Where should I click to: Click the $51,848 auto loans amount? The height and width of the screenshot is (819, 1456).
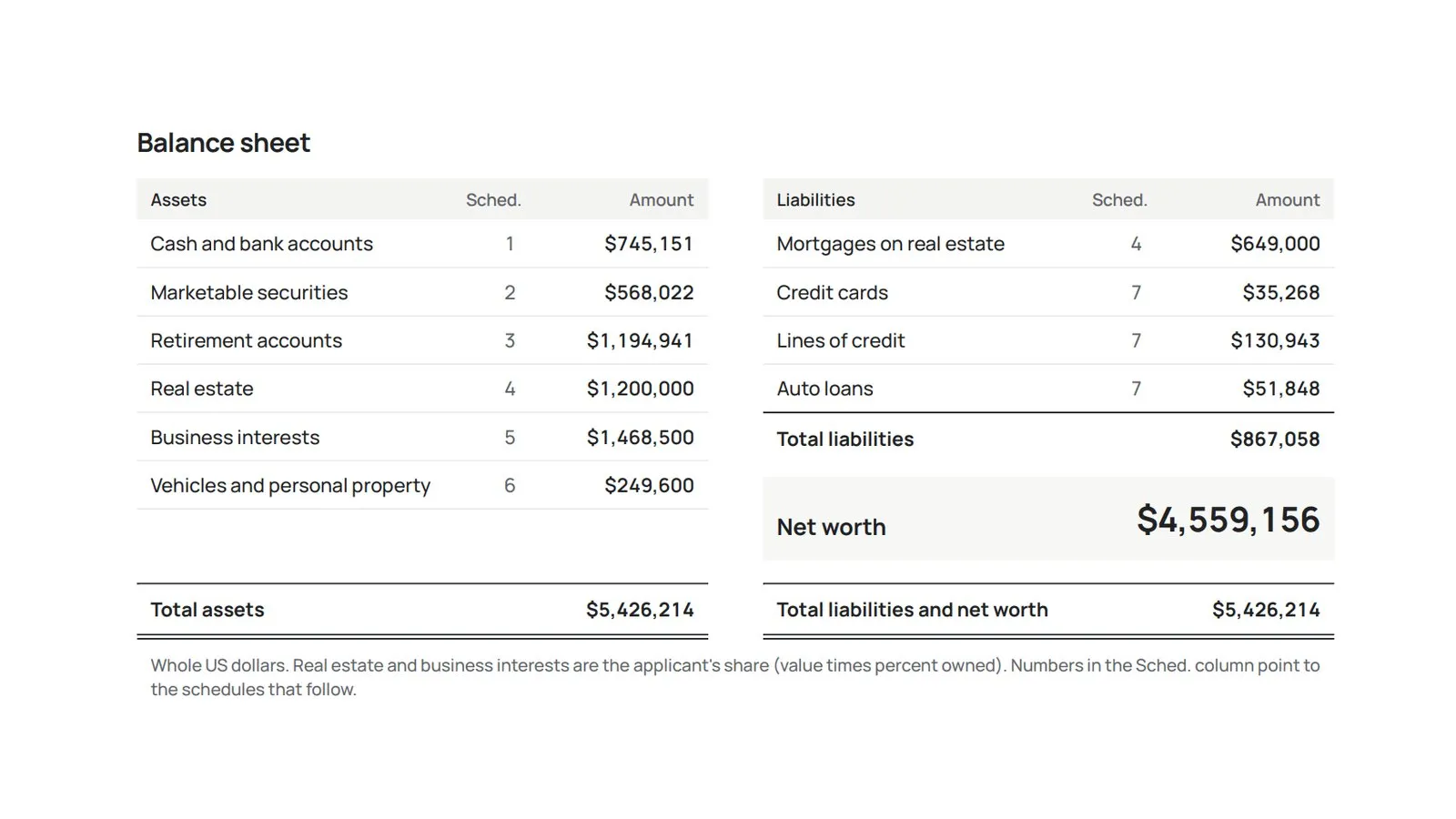point(1281,389)
